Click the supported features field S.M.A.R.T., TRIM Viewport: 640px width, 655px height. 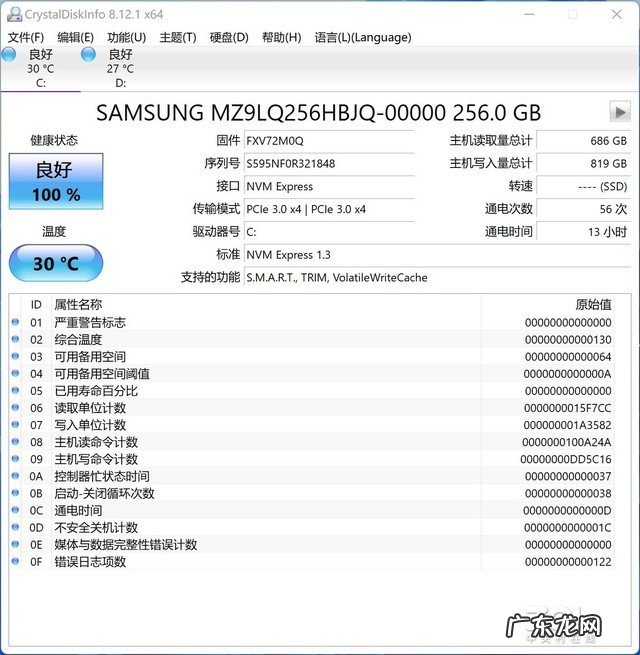[437, 277]
